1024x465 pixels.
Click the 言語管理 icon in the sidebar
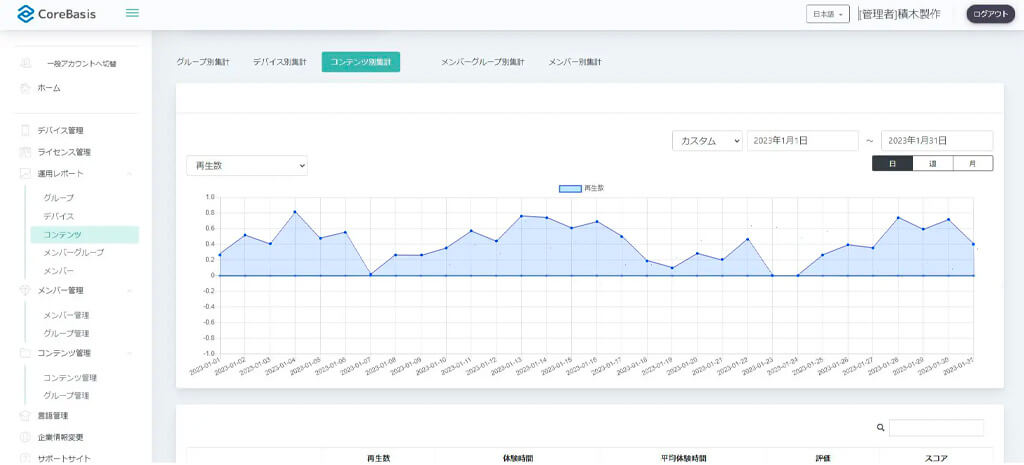point(25,415)
